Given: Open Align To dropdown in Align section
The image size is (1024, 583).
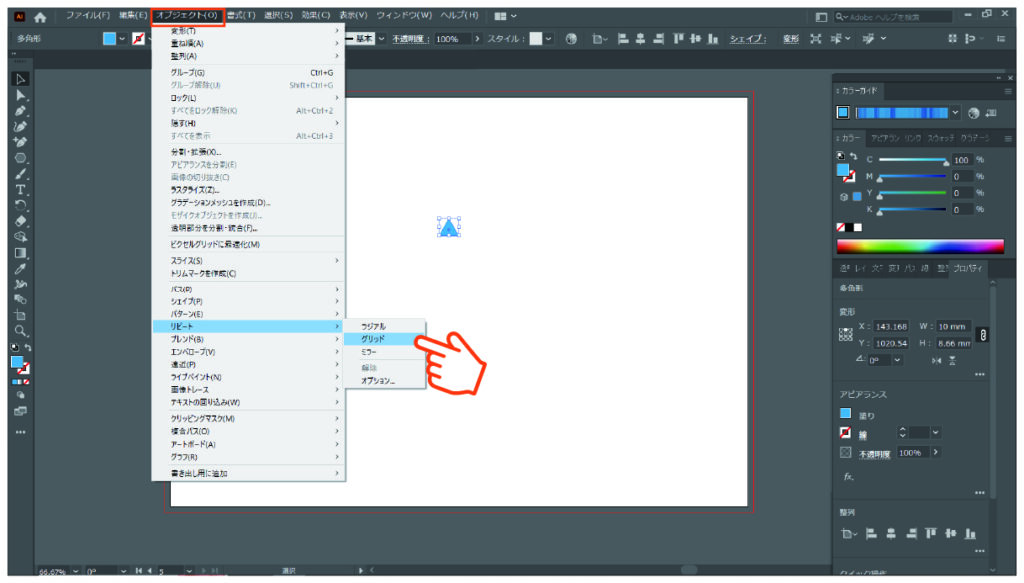Looking at the screenshot, I should click(x=848, y=534).
